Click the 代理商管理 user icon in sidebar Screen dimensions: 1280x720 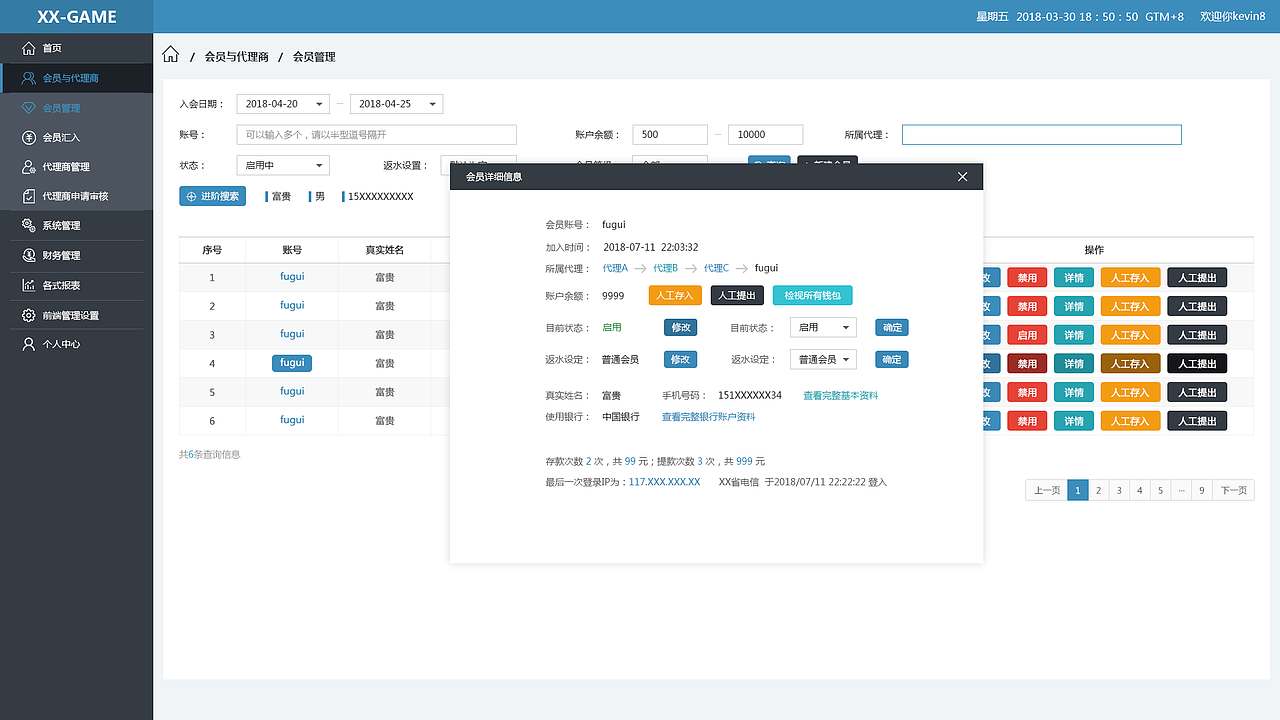click(29, 167)
